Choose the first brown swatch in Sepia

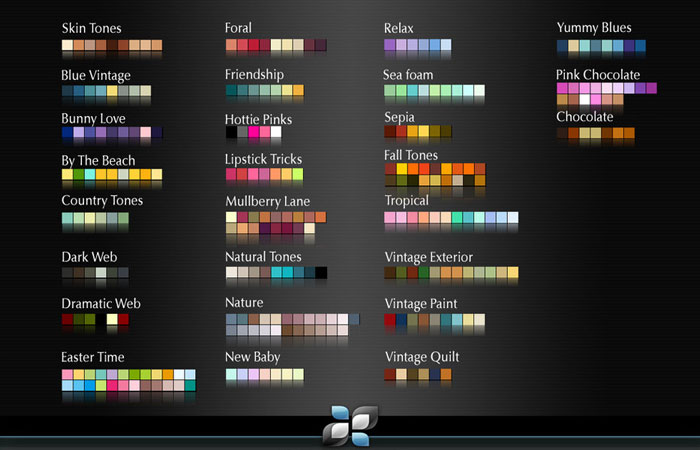(390, 131)
